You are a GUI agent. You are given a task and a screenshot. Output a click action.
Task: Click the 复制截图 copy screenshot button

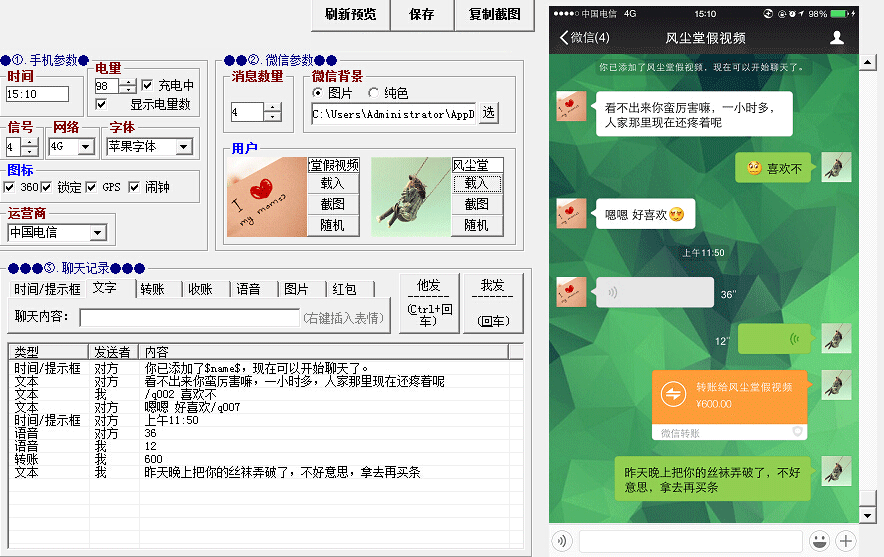tap(494, 14)
